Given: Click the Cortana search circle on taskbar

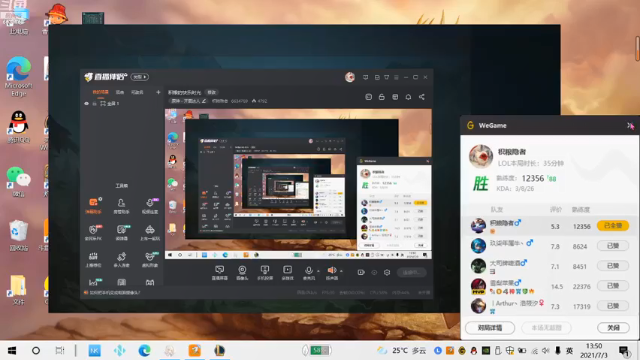Looking at the screenshot, I should [36, 351].
